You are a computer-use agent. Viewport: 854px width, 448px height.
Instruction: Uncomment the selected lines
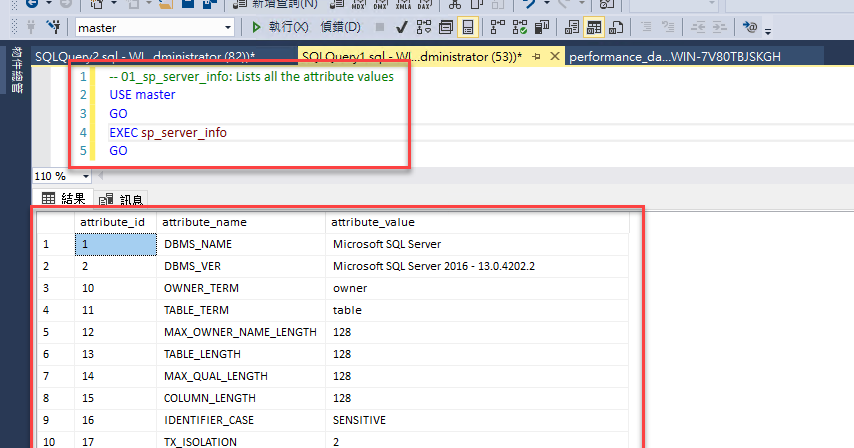coord(668,27)
